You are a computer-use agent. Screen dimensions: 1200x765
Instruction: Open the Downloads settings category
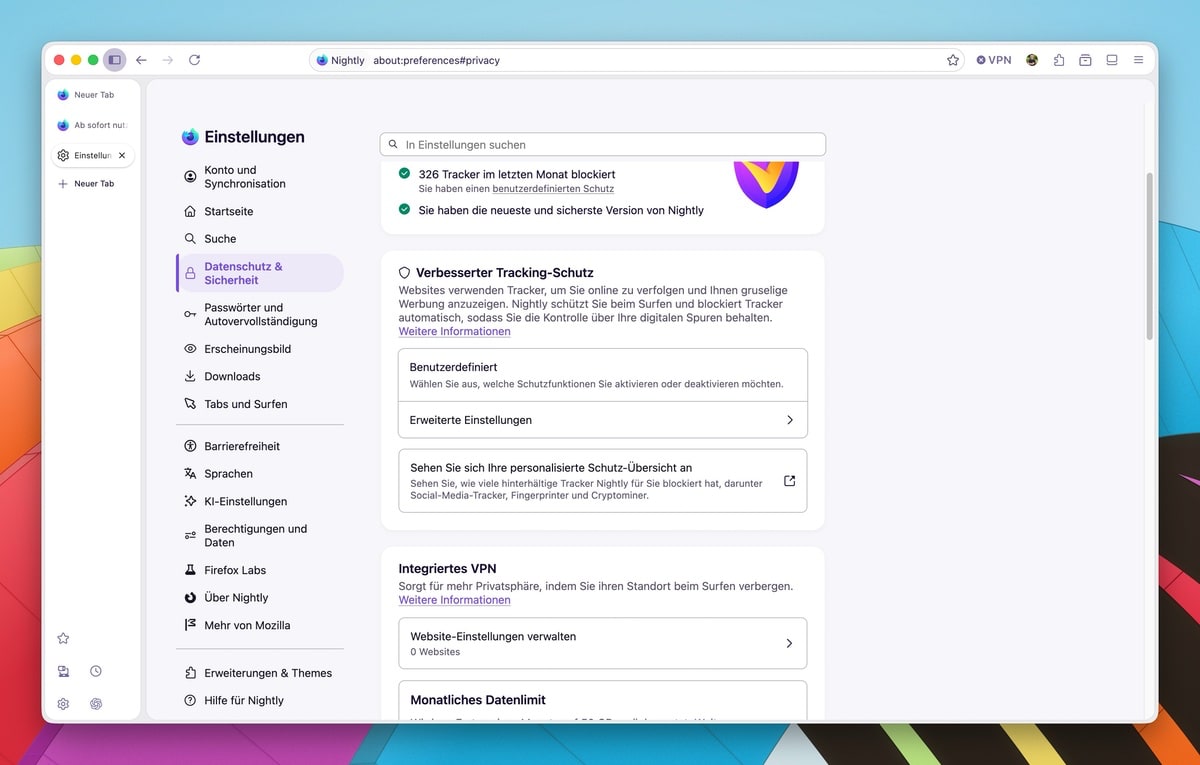(260, 376)
